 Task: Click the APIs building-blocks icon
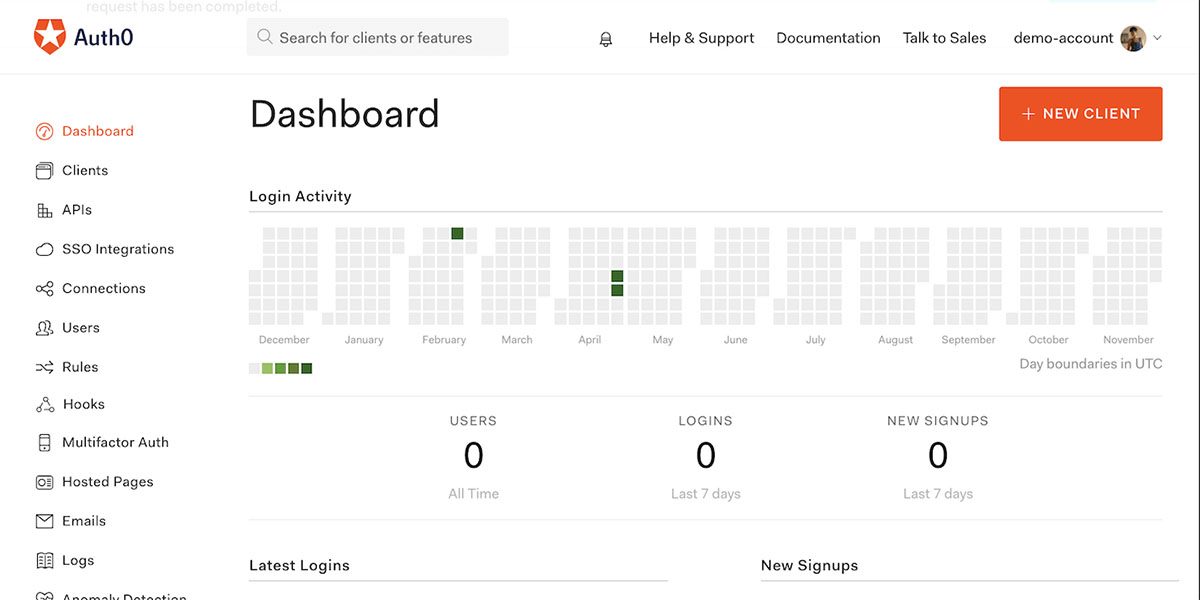click(44, 210)
